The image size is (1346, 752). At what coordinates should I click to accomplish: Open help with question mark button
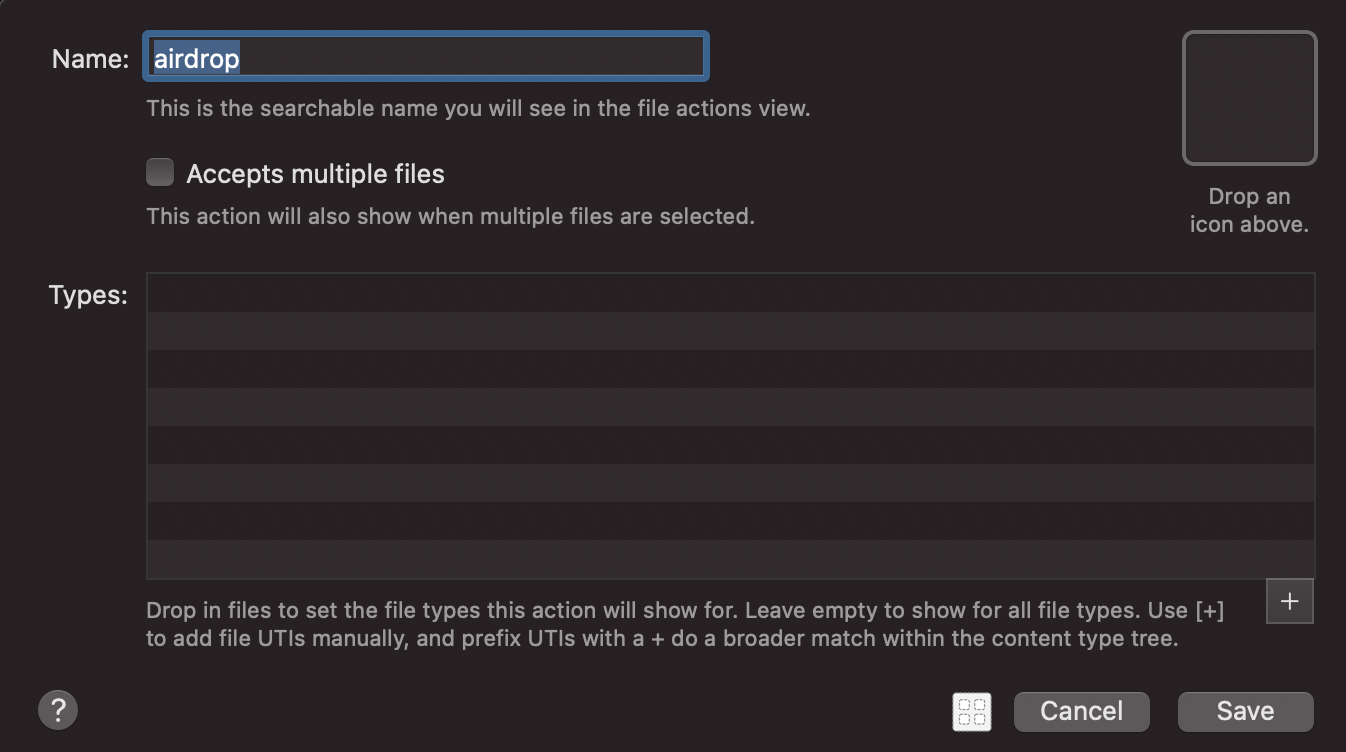click(58, 711)
